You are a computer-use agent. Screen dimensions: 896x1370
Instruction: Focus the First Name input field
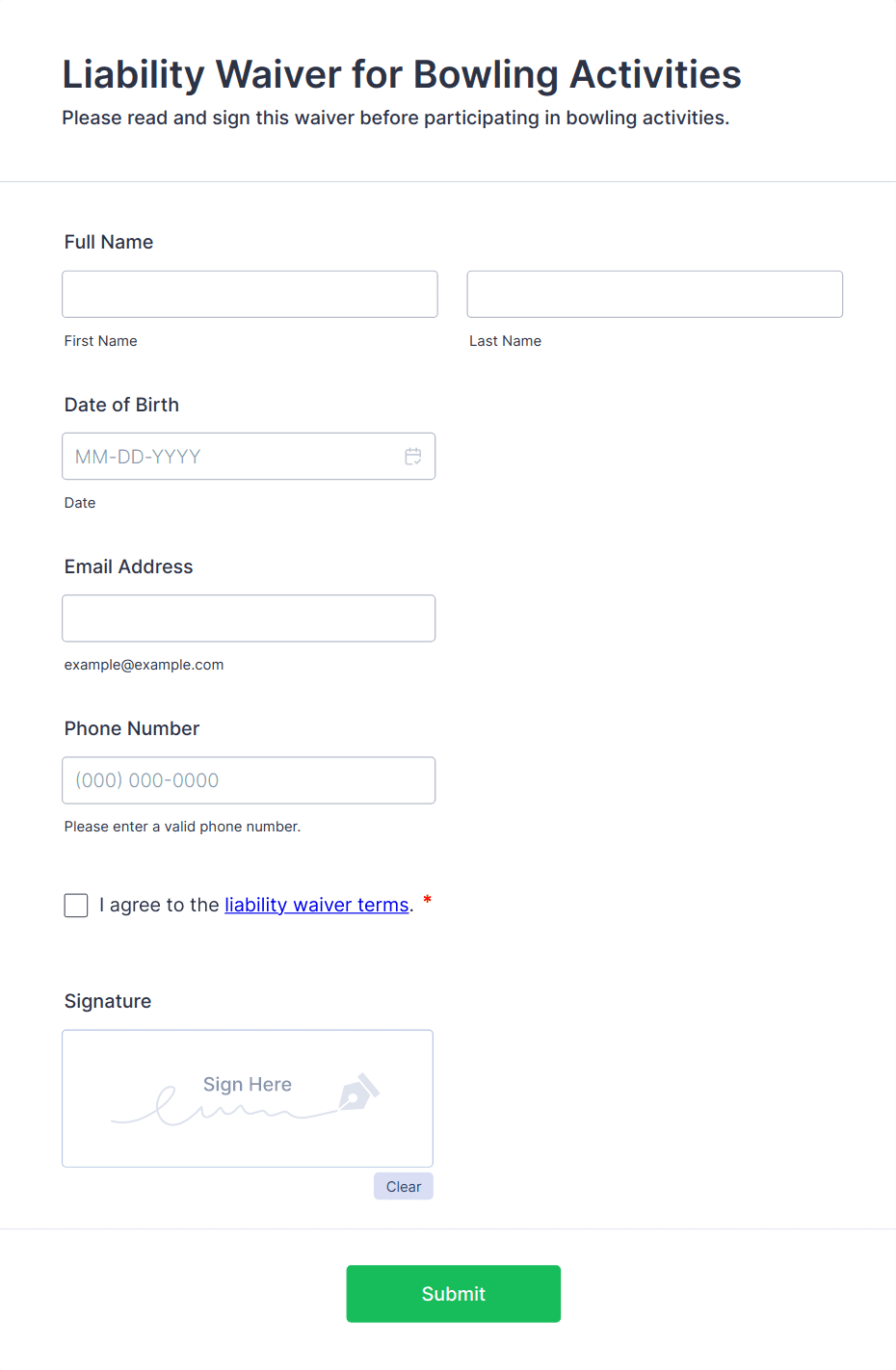[250, 295]
